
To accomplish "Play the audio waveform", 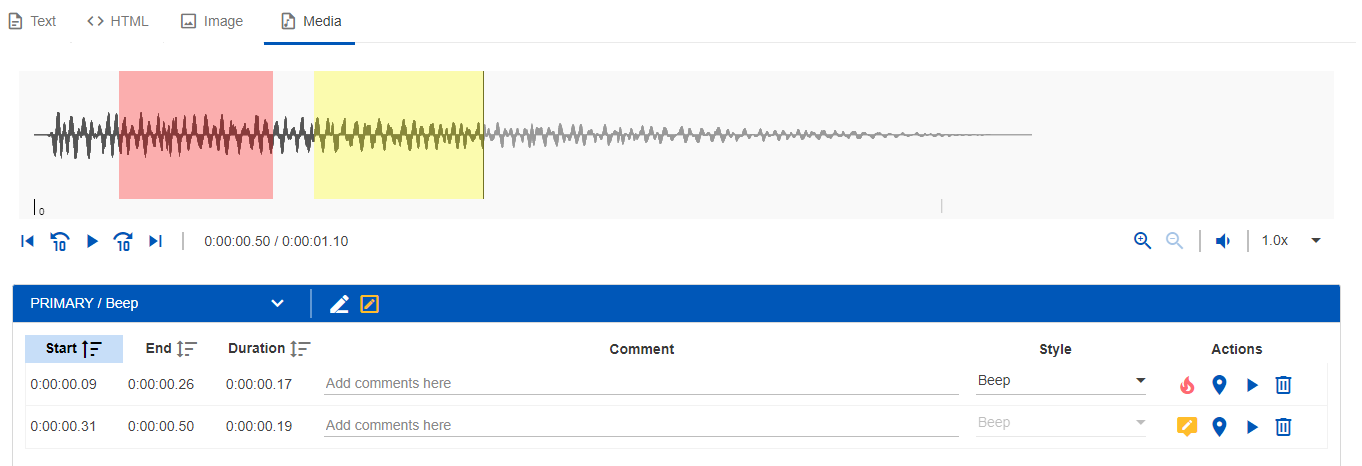I will point(92,241).
